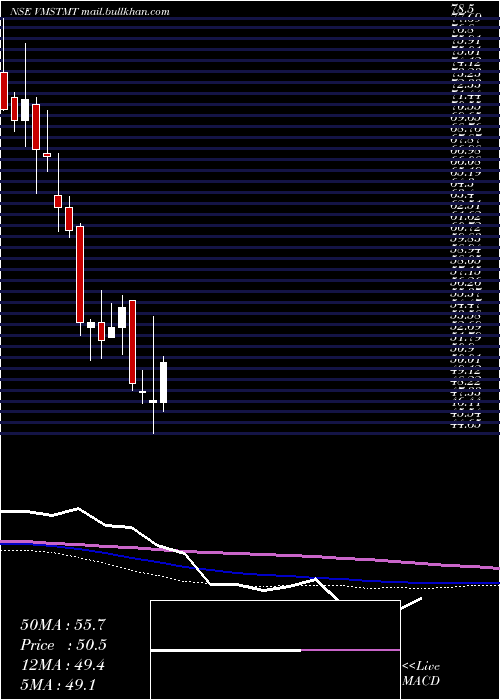The image size is (500, 700).
Task: Click the MACD box horizontal signal line
Action: pos(275,650)
